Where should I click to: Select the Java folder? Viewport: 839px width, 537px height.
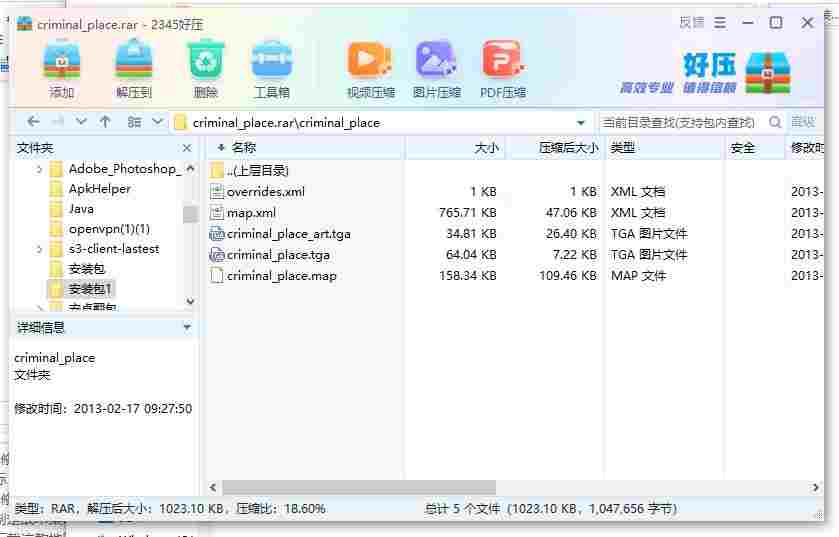point(81,209)
